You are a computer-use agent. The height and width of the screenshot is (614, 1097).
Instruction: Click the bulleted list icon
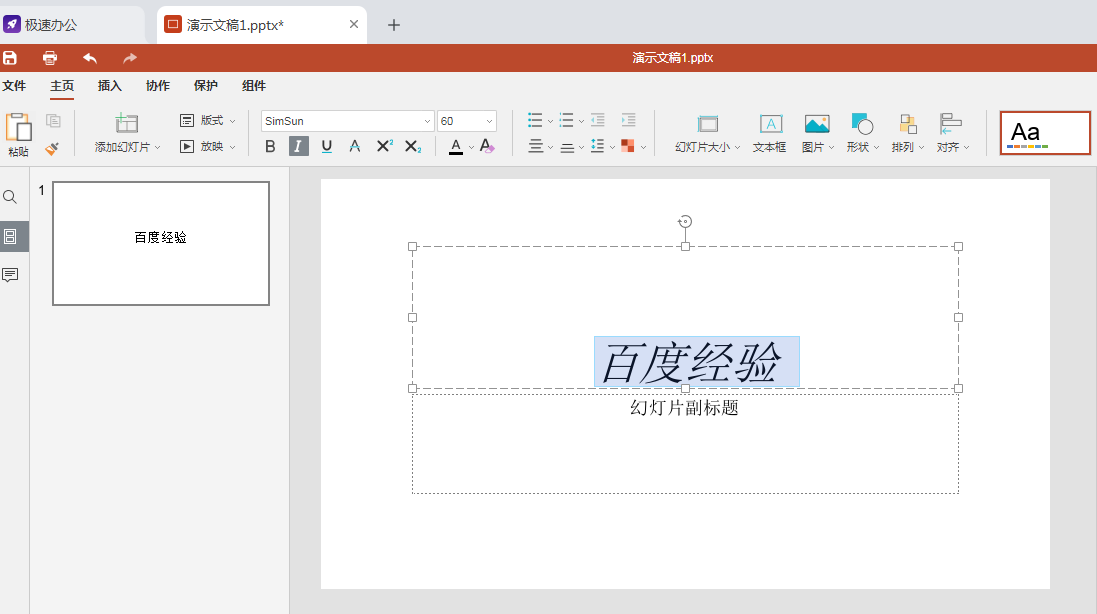(x=535, y=120)
